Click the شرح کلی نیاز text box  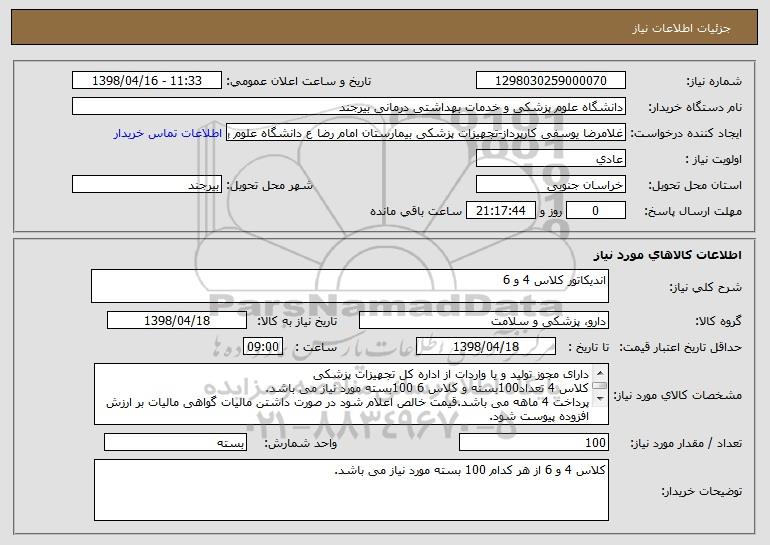click(x=350, y=286)
